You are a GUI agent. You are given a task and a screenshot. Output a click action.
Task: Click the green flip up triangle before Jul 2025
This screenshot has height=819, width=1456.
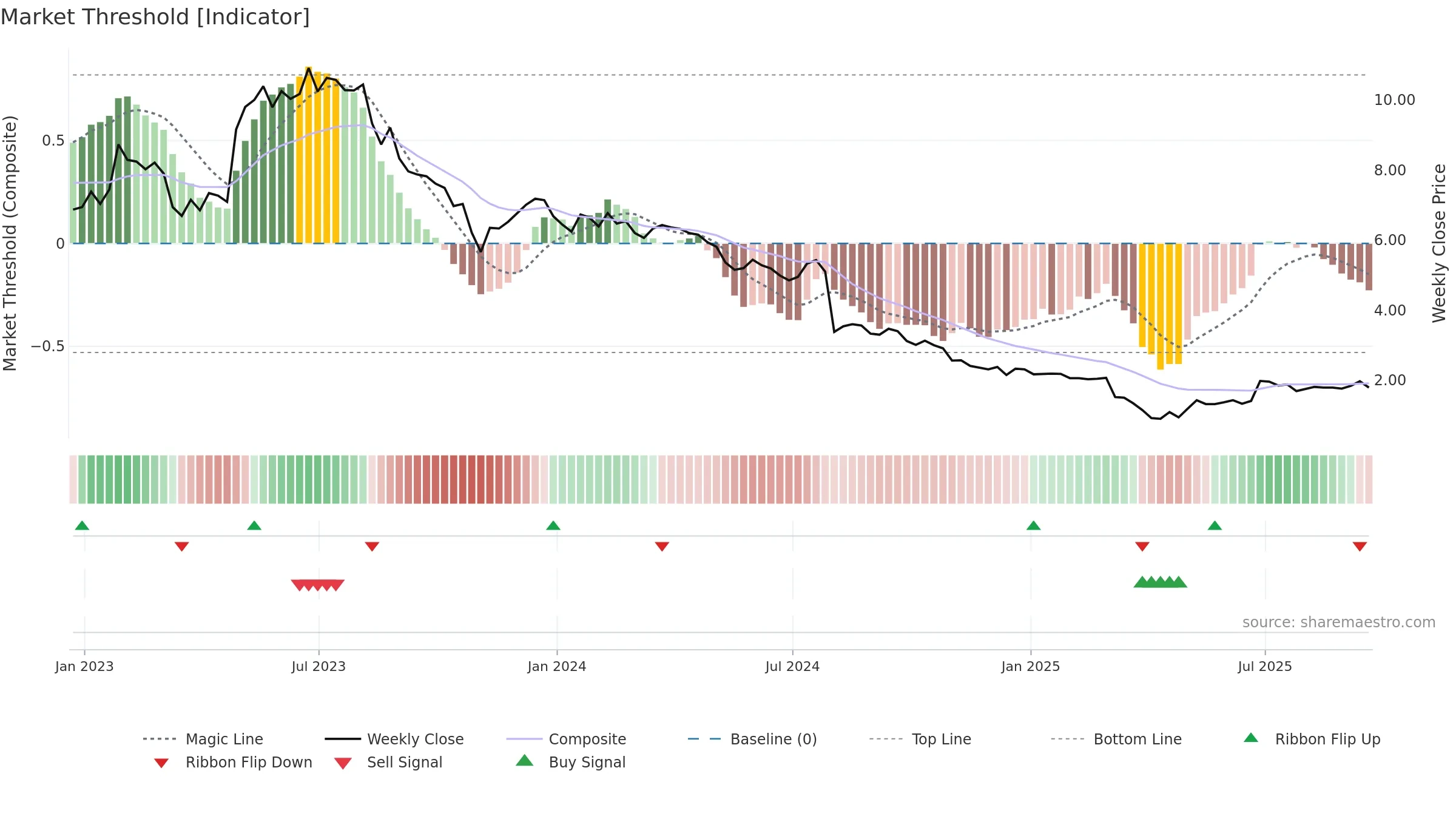click(x=1215, y=525)
